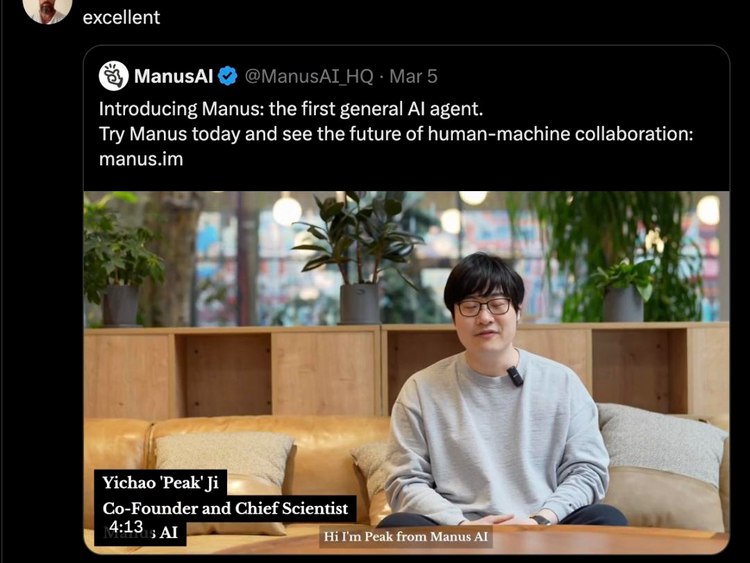
Task: Open the Mar 5 timestamp
Action: click(x=413, y=77)
